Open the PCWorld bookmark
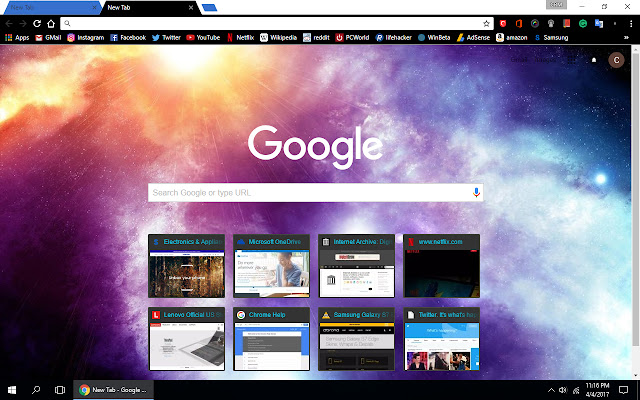640x400 pixels. [352, 38]
